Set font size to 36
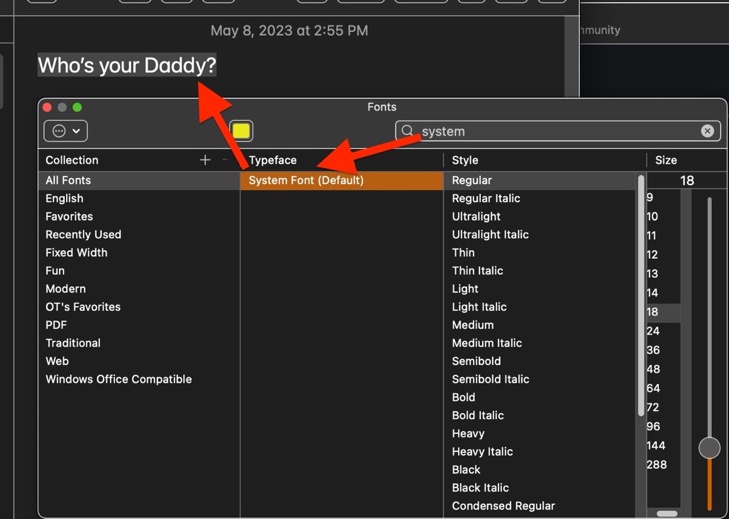Image resolution: width=729 pixels, height=519 pixels. (x=663, y=350)
